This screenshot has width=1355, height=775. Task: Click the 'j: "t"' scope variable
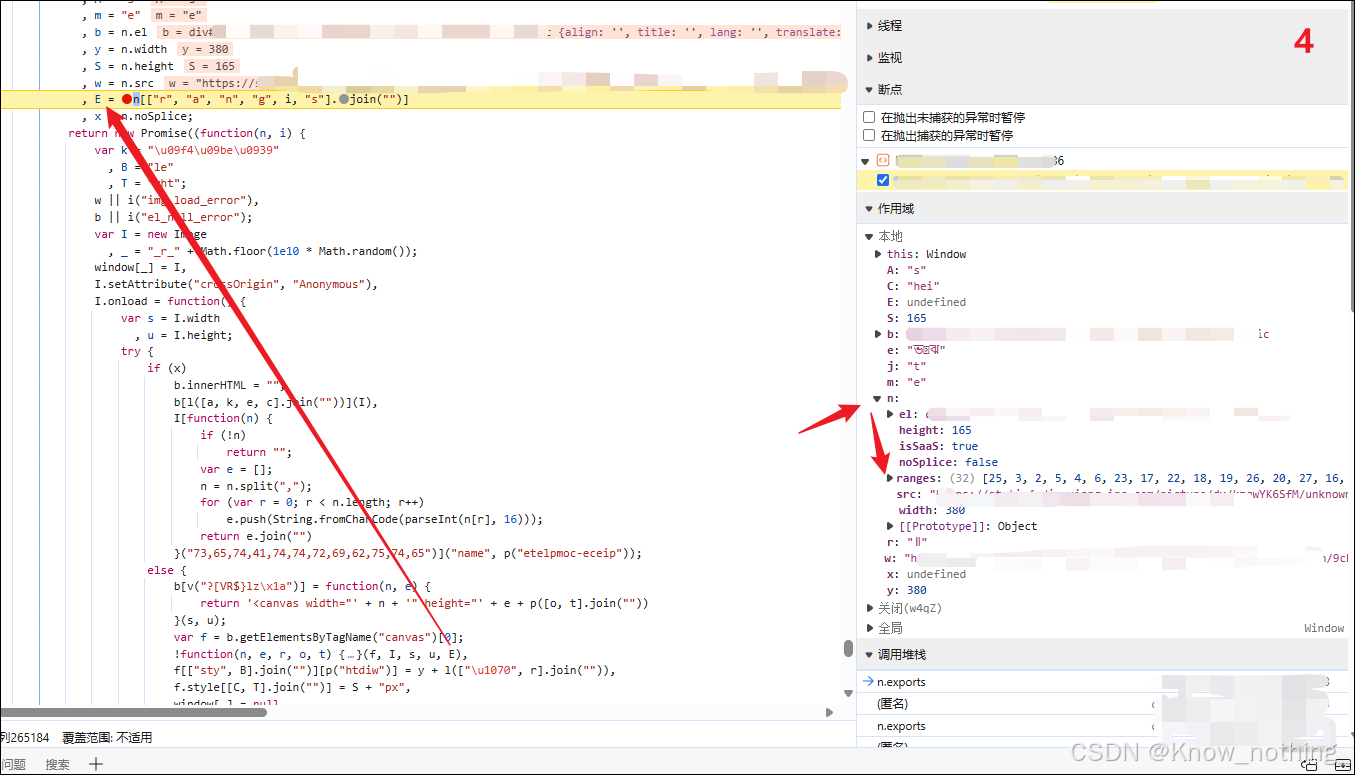[906, 366]
